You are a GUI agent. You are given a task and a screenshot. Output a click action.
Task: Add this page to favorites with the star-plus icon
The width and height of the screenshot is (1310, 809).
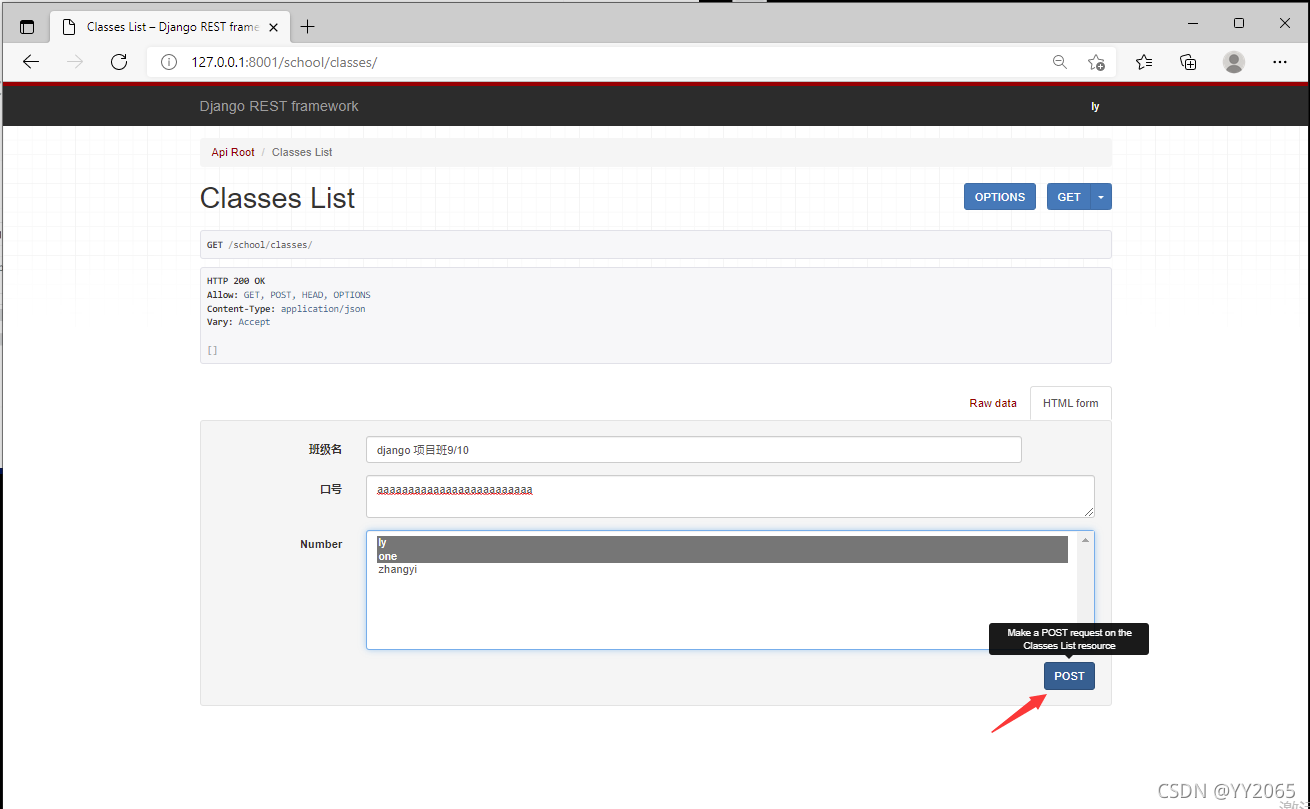(x=1097, y=62)
